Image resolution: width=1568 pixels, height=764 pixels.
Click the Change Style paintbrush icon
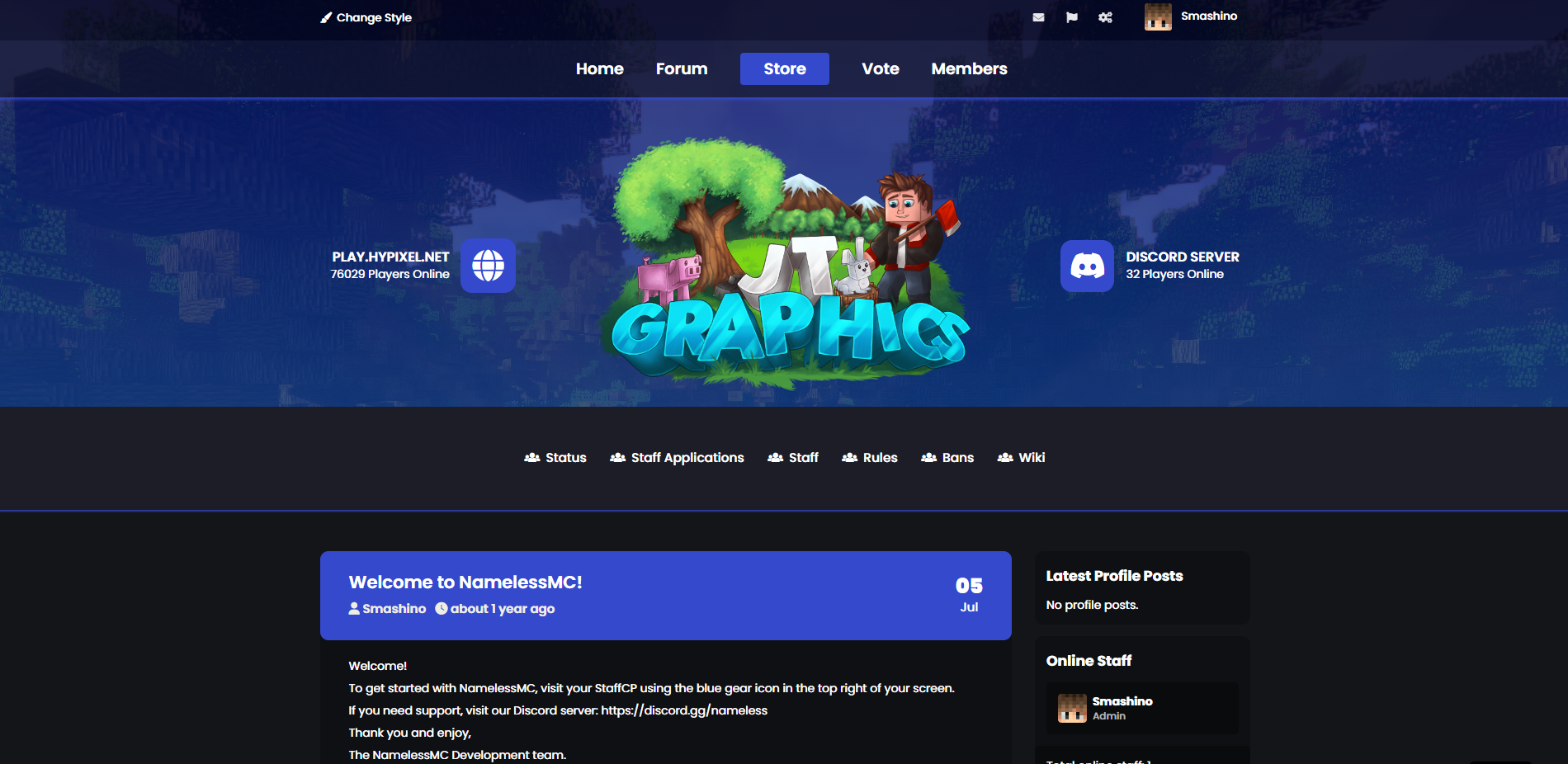pyautogui.click(x=326, y=17)
